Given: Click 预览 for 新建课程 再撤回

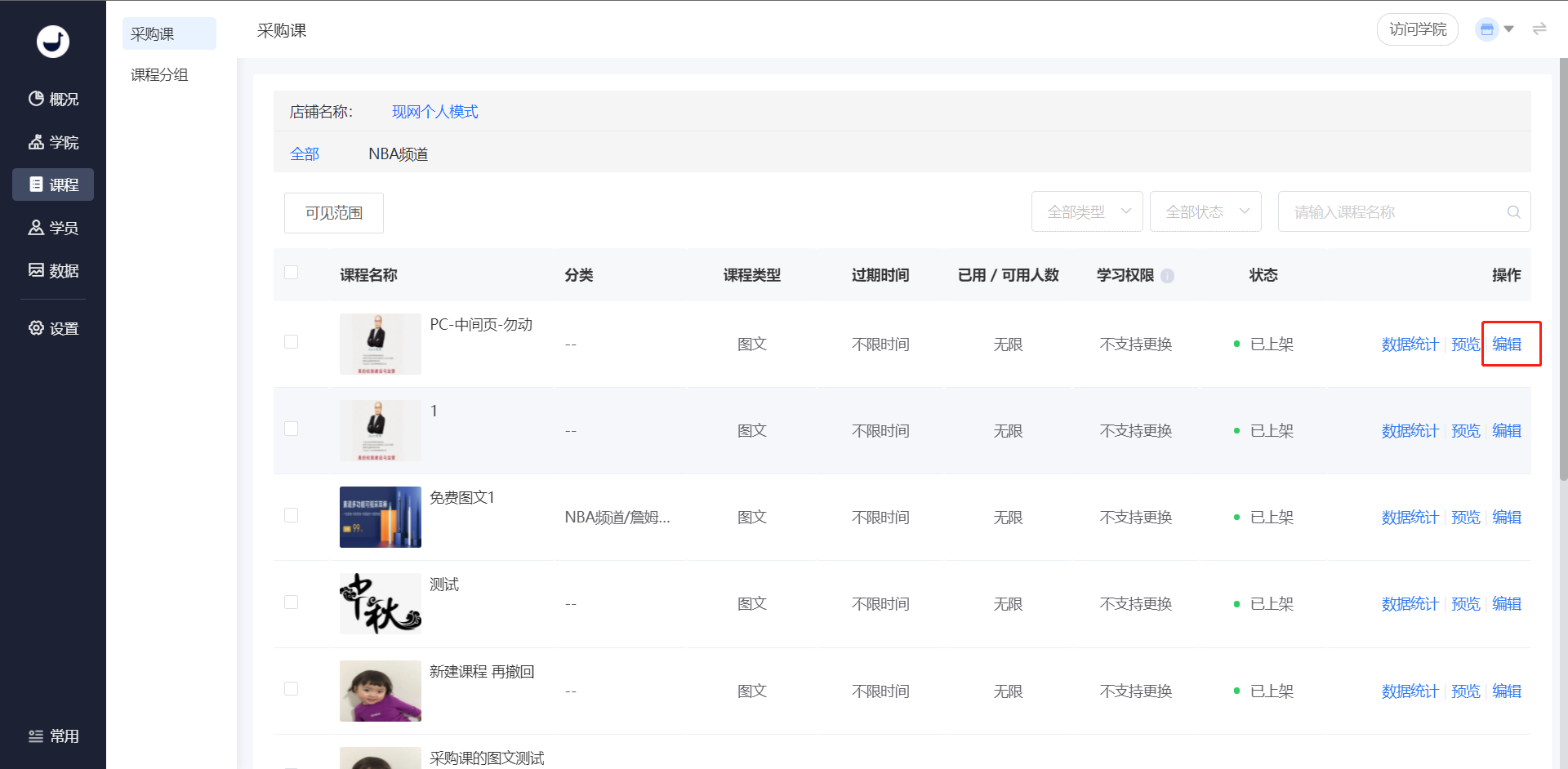Looking at the screenshot, I should (x=1465, y=691).
